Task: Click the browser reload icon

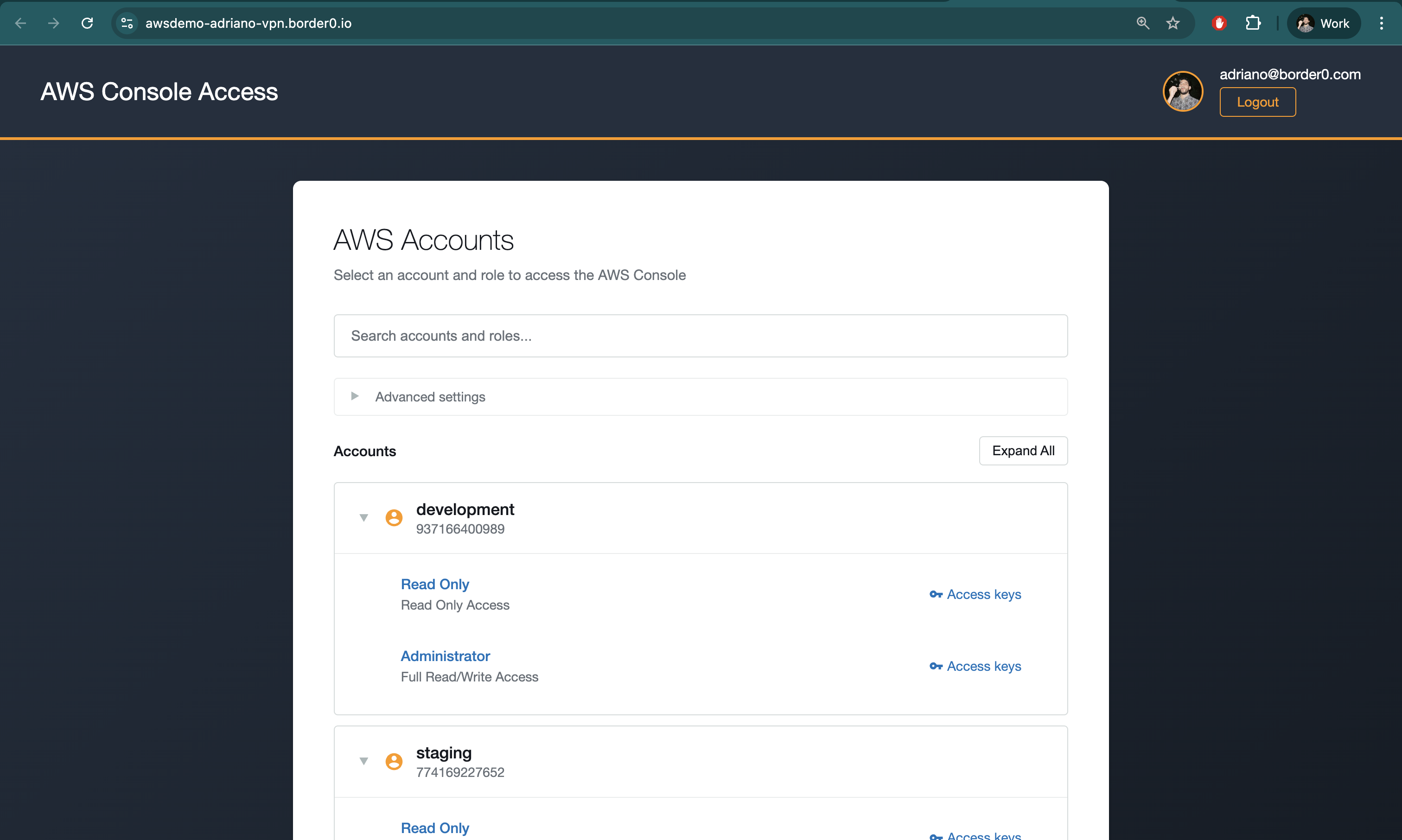Action: (87, 23)
